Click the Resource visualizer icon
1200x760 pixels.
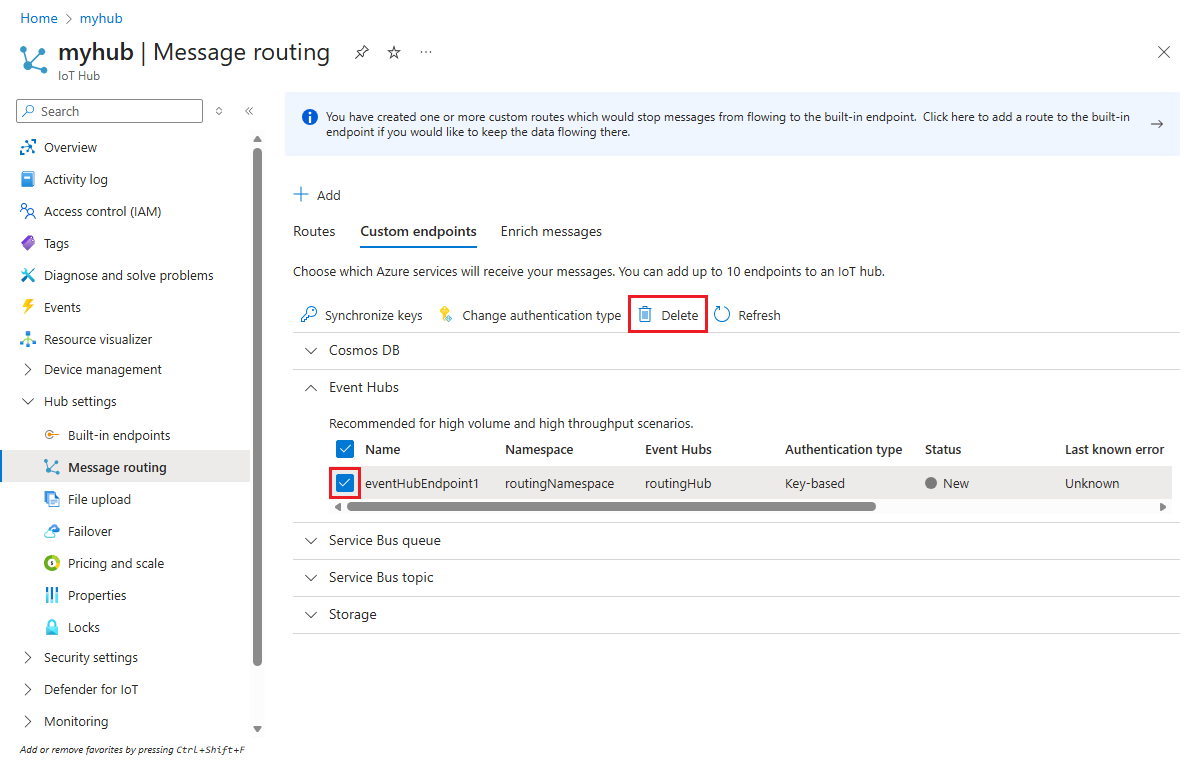point(28,339)
